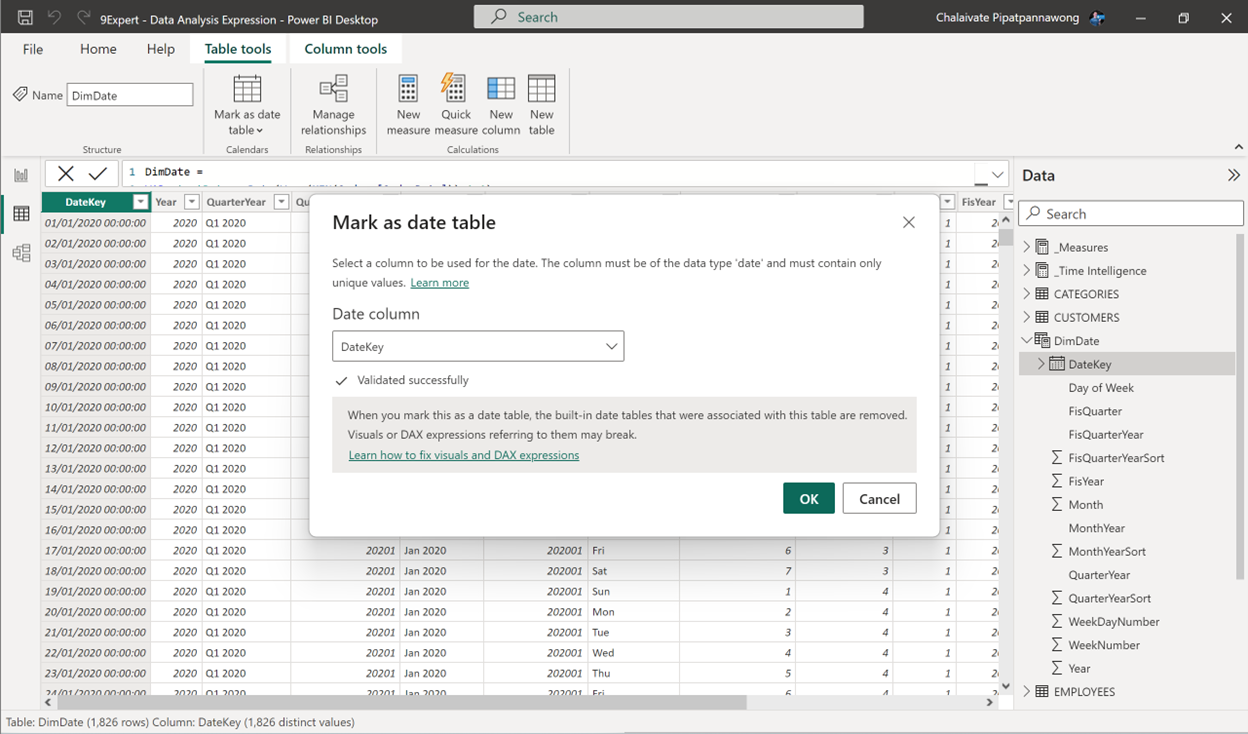The width and height of the screenshot is (1248, 734).
Task: Cancel formula with X icon
Action: pos(66,173)
